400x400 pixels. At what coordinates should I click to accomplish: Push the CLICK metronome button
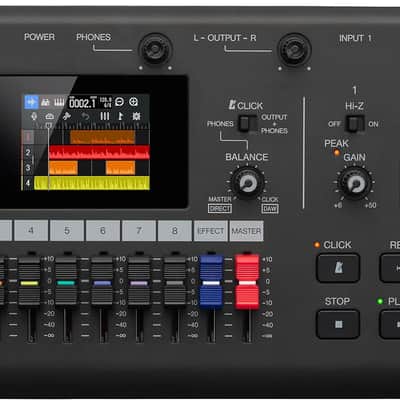click(338, 268)
